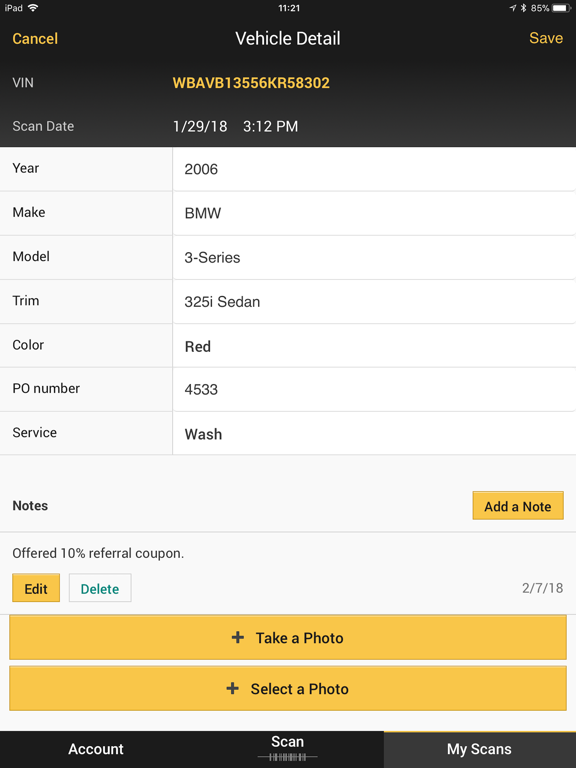Tap Cancel in the header
Image resolution: width=576 pixels, height=768 pixels.
35,39
